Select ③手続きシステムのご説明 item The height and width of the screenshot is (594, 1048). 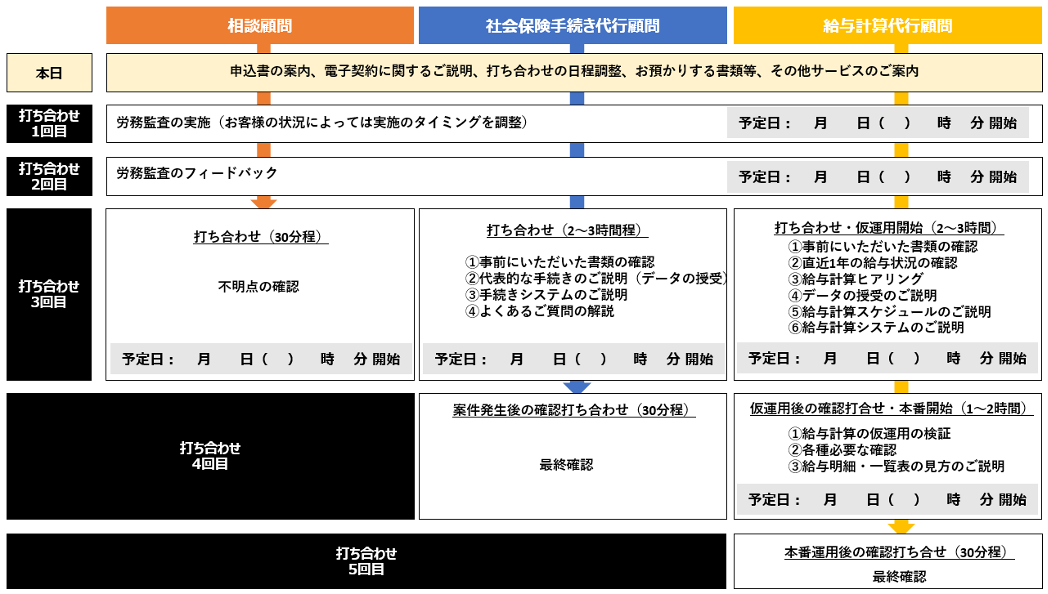[x=546, y=295]
